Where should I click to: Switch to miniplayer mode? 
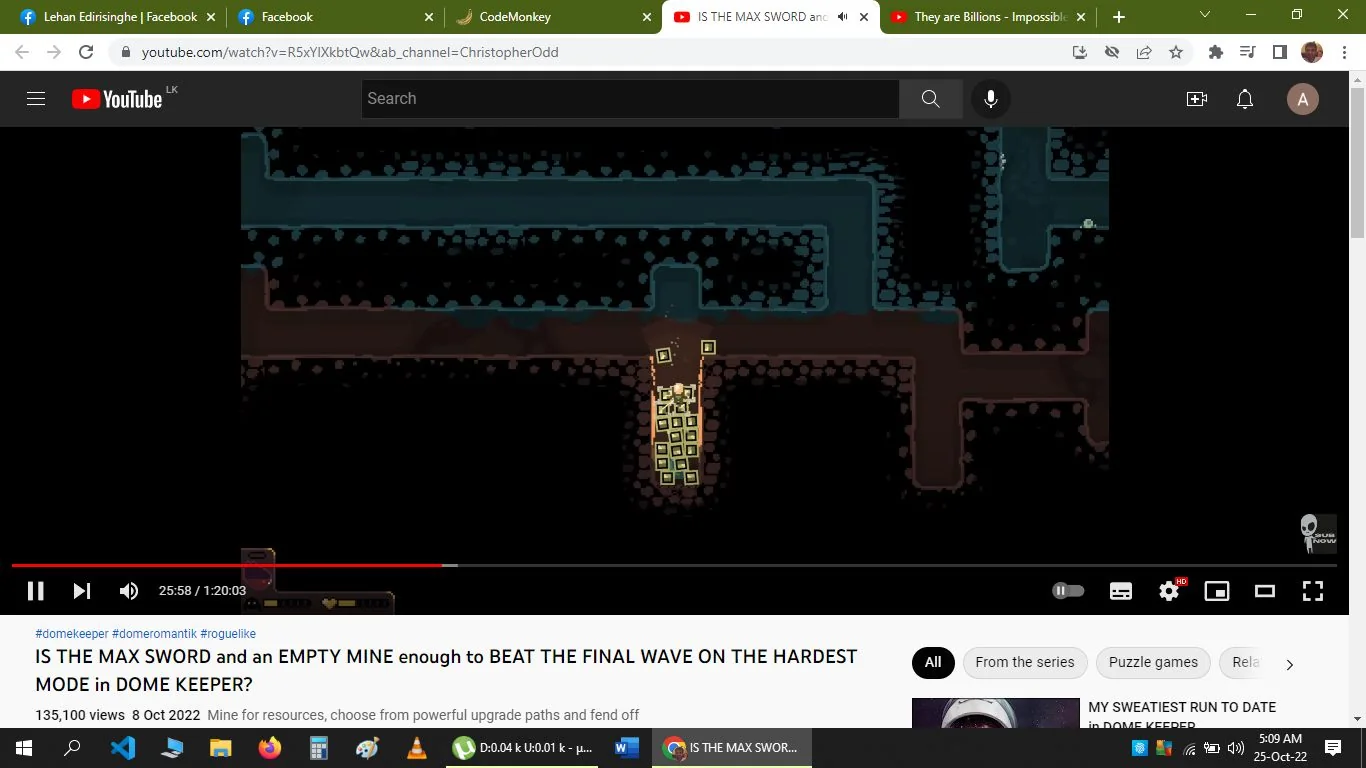coord(1217,591)
